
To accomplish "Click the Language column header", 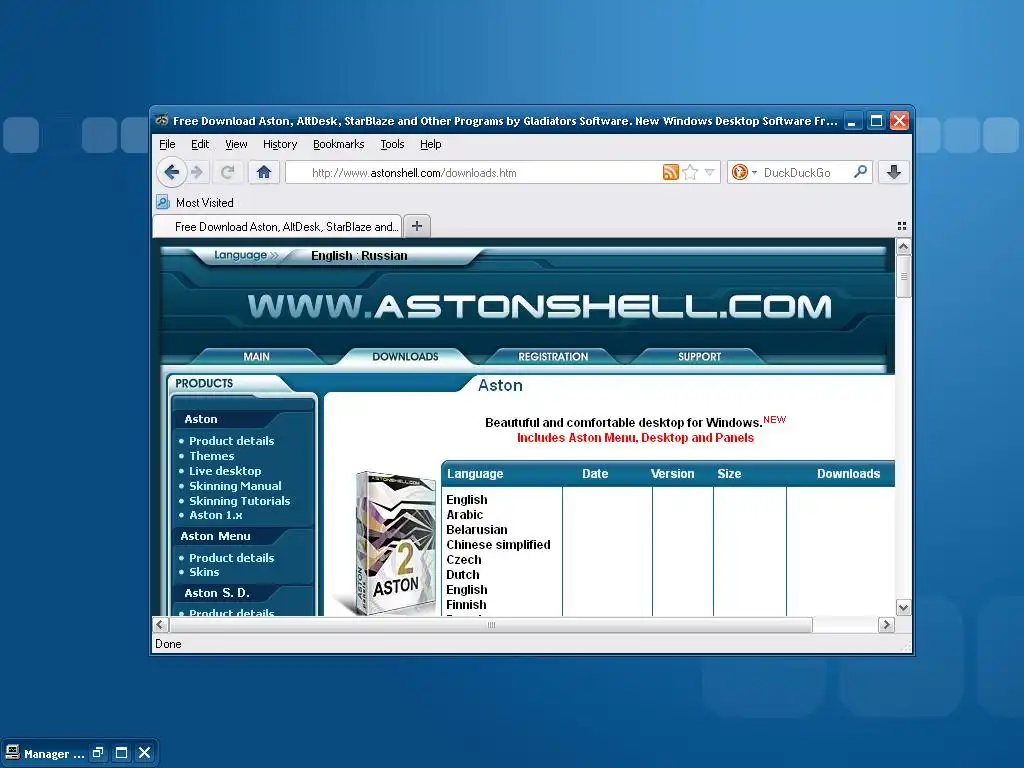I will point(475,473).
